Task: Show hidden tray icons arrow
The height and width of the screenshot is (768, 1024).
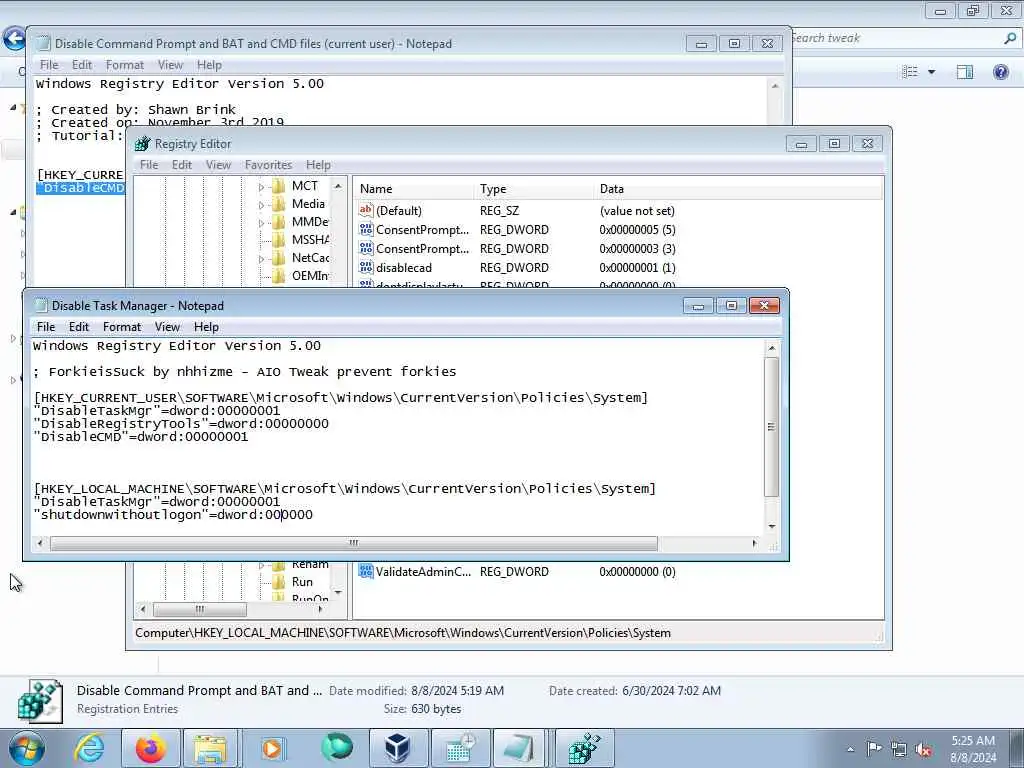Action: pos(850,749)
